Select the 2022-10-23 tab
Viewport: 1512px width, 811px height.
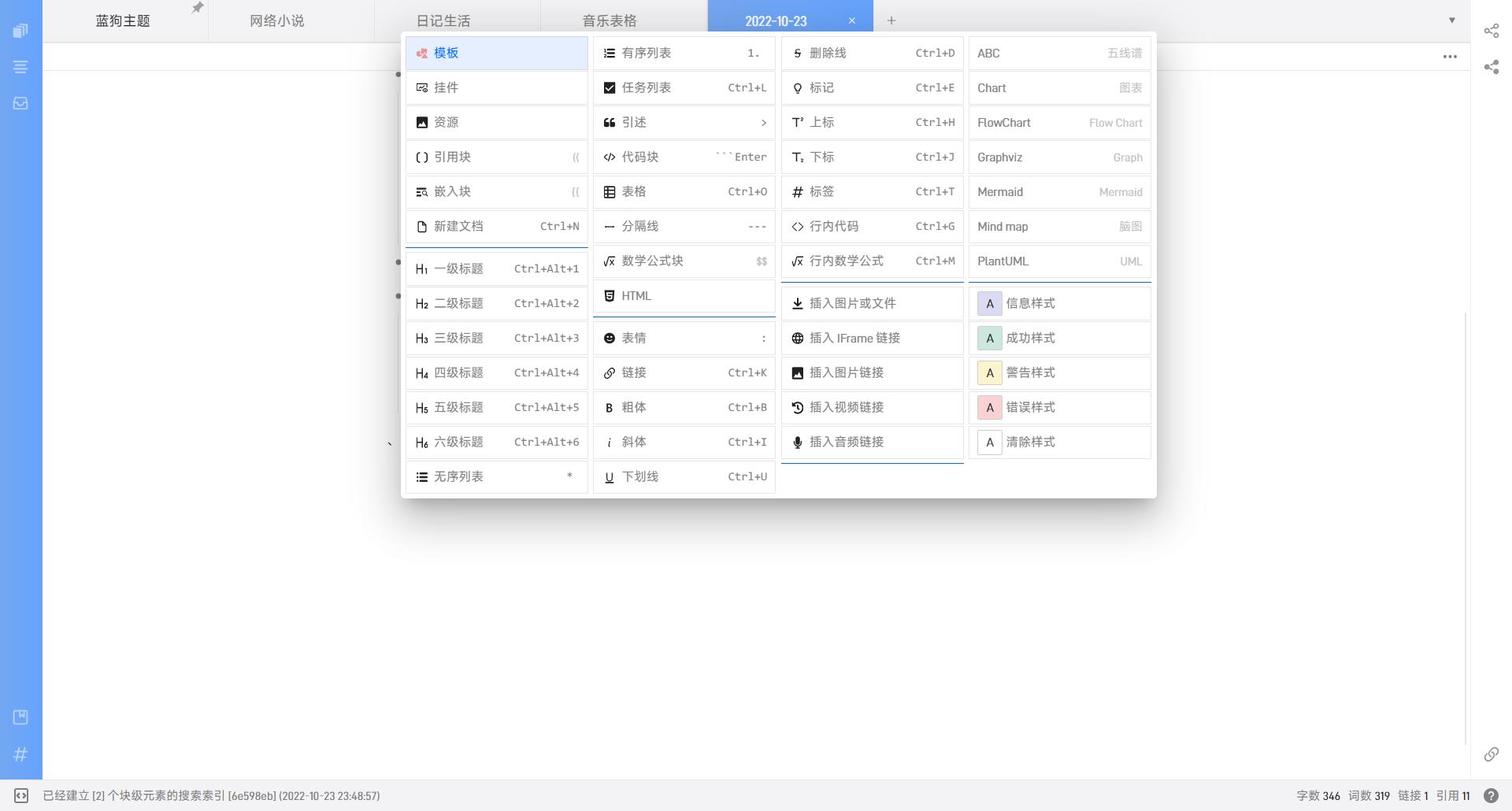[776, 21]
